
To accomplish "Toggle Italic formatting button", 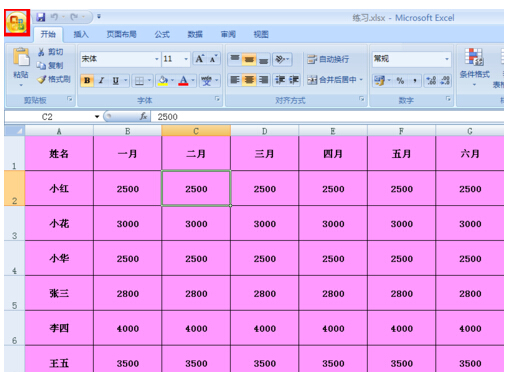I will point(102,80).
